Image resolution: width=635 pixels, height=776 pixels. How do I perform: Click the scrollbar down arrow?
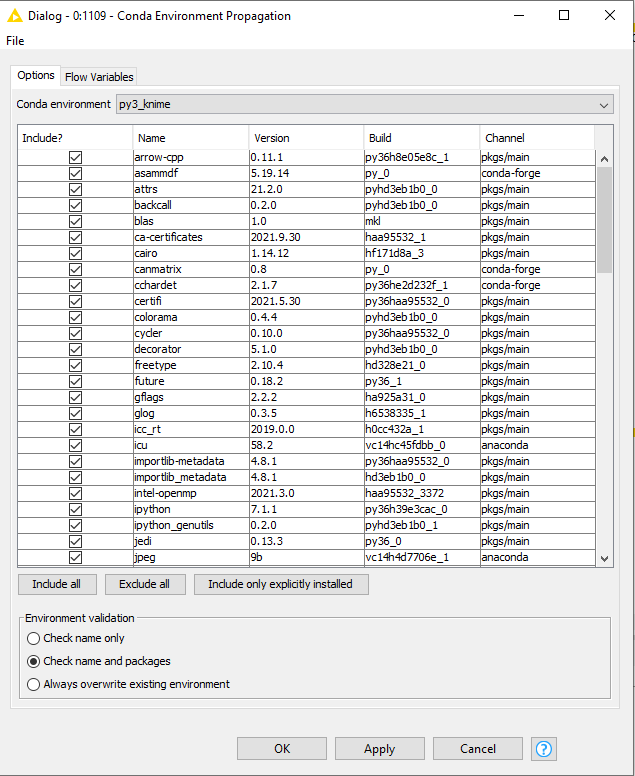(604, 558)
